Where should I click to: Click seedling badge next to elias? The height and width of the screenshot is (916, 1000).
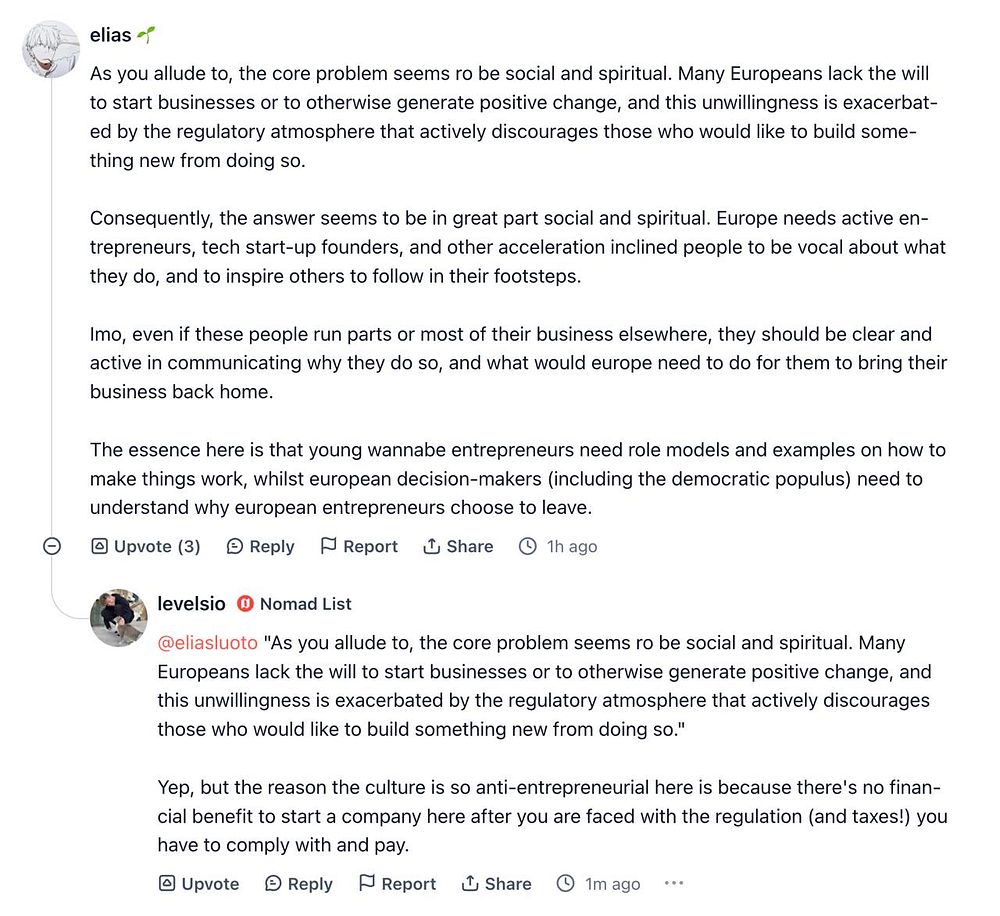point(146,34)
